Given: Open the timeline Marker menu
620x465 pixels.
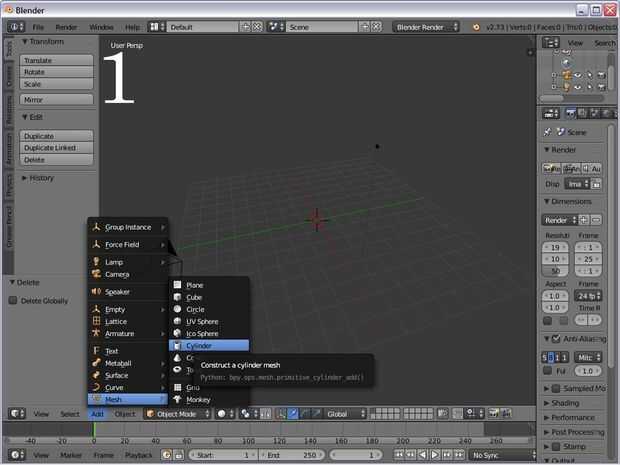Looking at the screenshot, I should tap(71, 455).
